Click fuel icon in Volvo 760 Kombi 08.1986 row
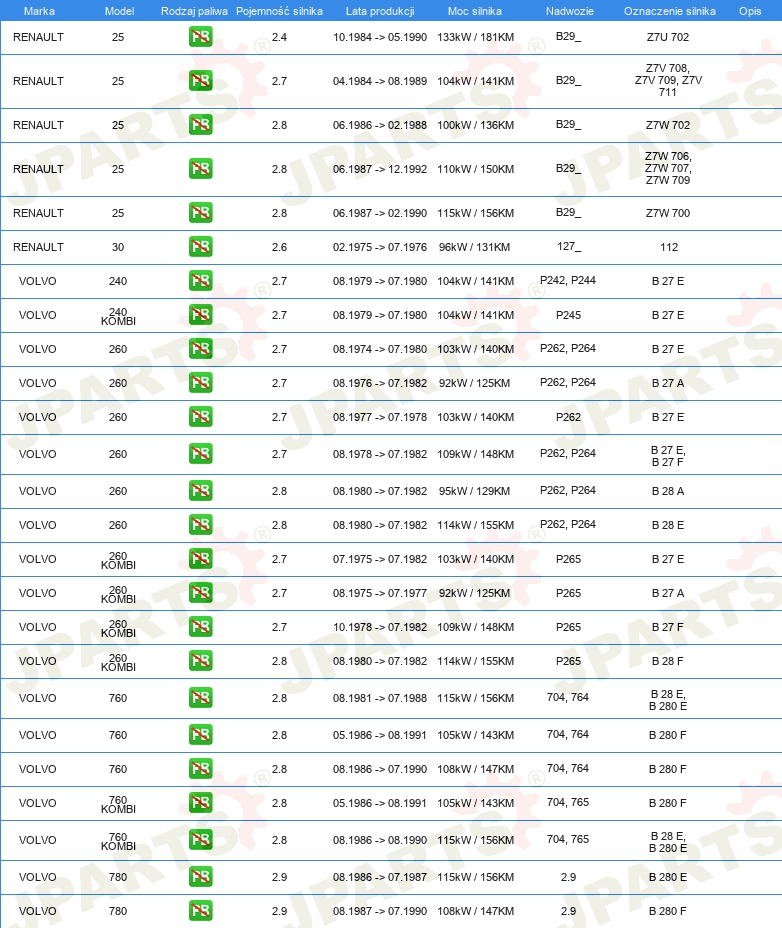This screenshot has width=782, height=928. point(201,840)
